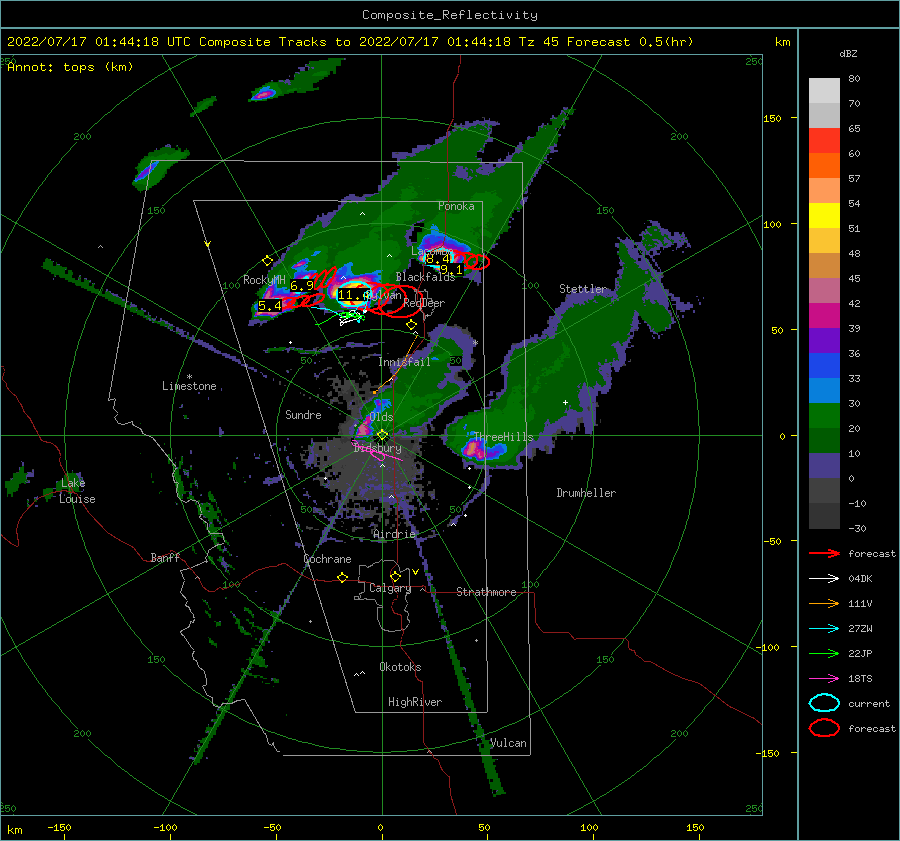The height and width of the screenshot is (841, 900).
Task: Click the red swatch in dBZ legend
Action: pos(824,141)
